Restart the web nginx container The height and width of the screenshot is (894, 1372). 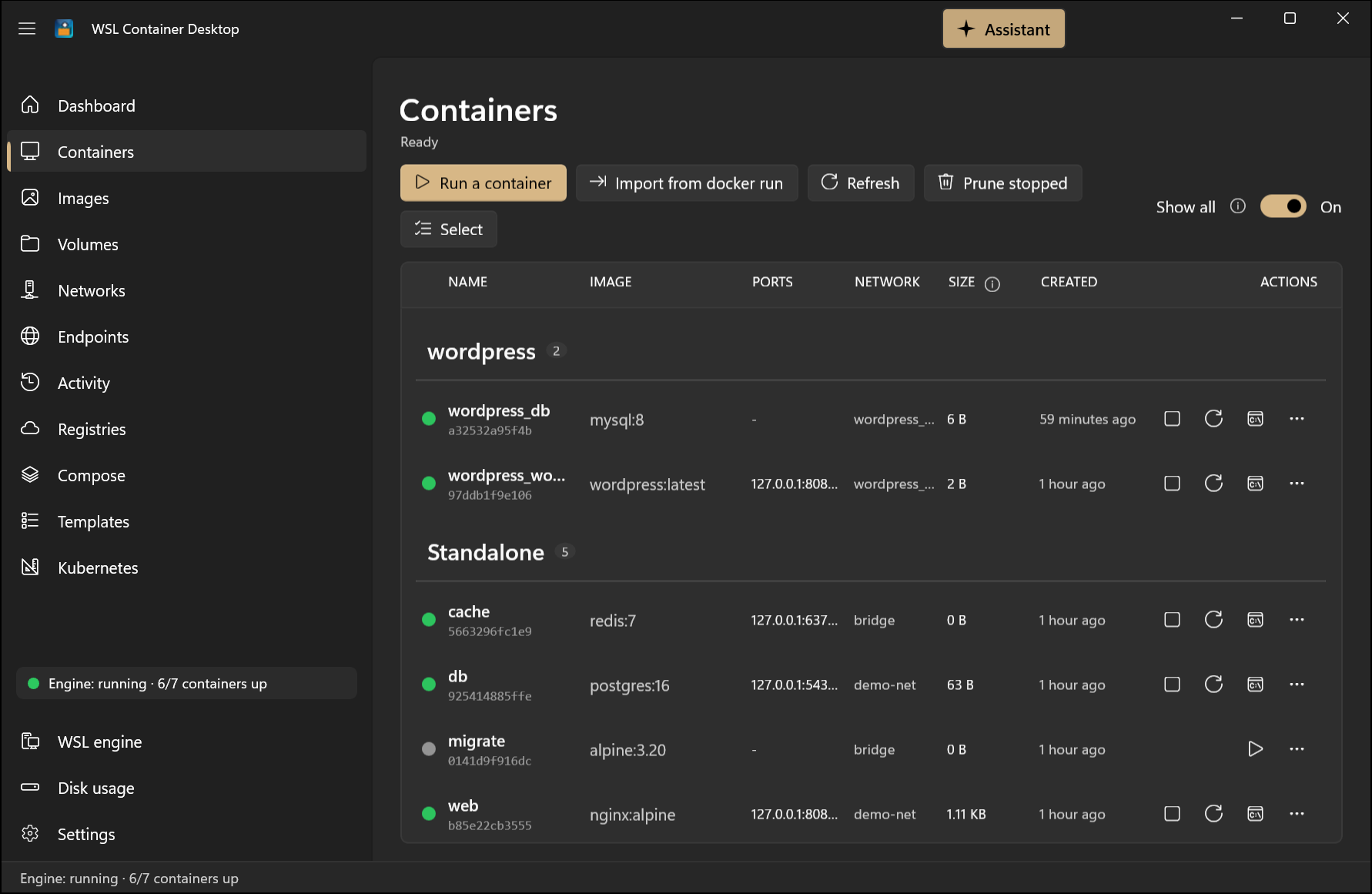click(1213, 814)
